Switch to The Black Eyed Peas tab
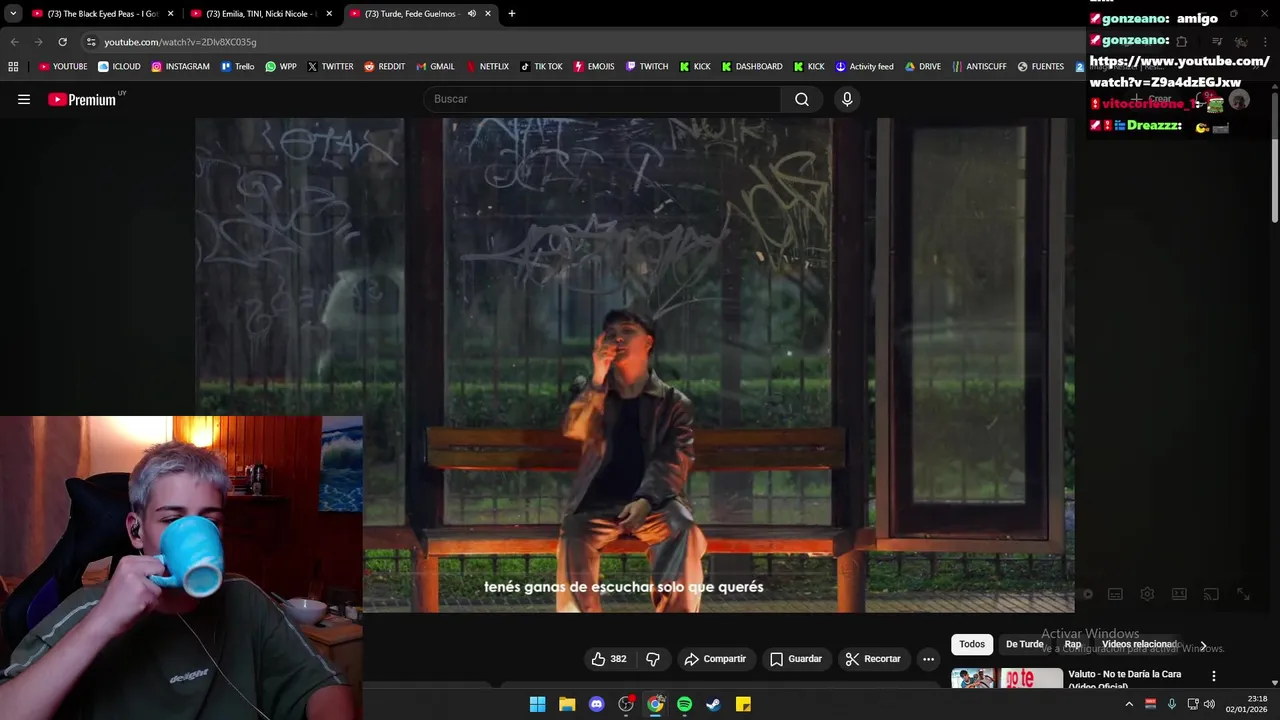 click(102, 14)
